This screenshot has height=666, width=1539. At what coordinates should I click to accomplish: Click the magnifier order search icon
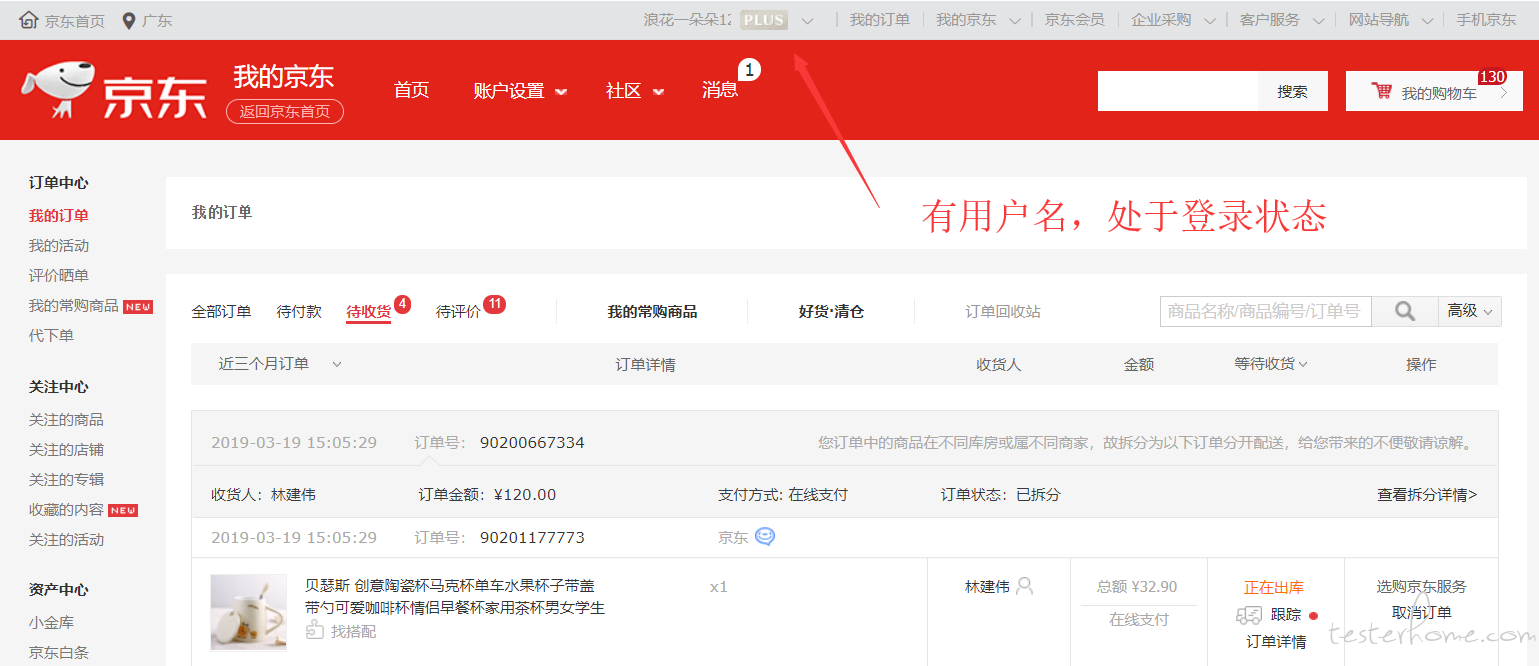(x=1405, y=311)
